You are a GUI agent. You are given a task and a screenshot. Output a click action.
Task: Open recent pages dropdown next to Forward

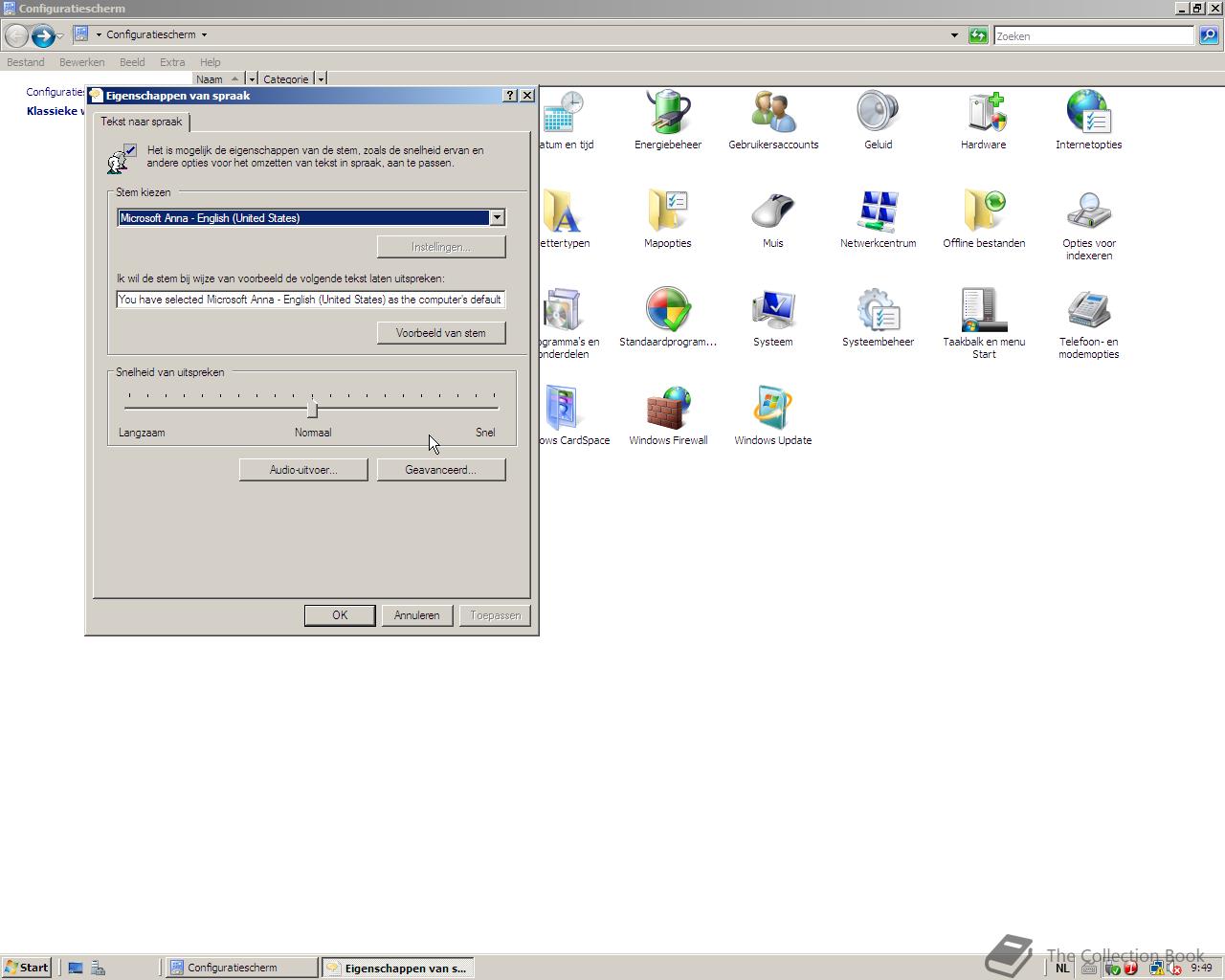(x=59, y=36)
